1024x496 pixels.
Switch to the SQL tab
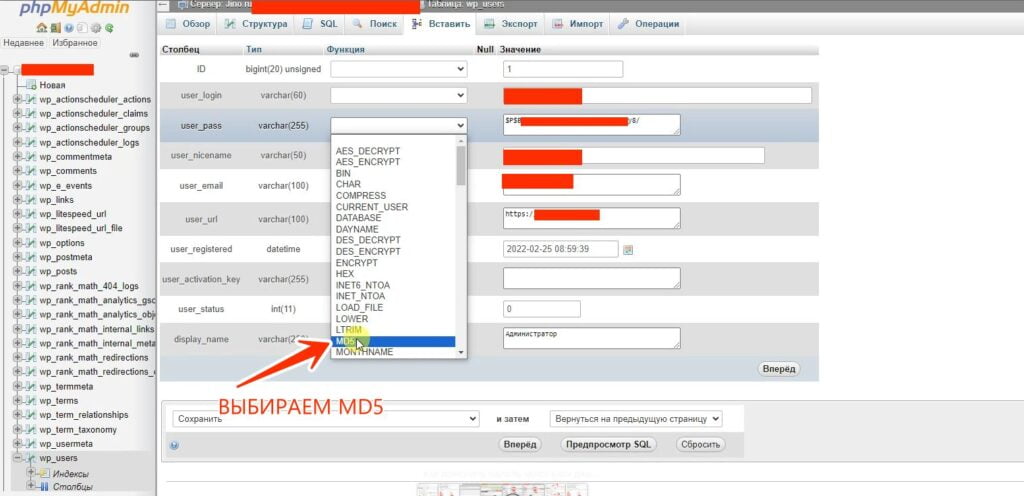tap(321, 24)
